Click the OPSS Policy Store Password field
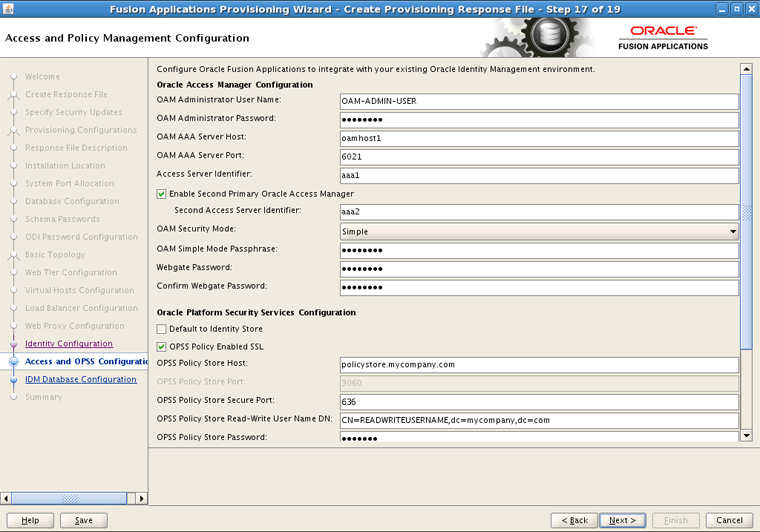Viewport: 760px width, 532px height. (x=539, y=436)
